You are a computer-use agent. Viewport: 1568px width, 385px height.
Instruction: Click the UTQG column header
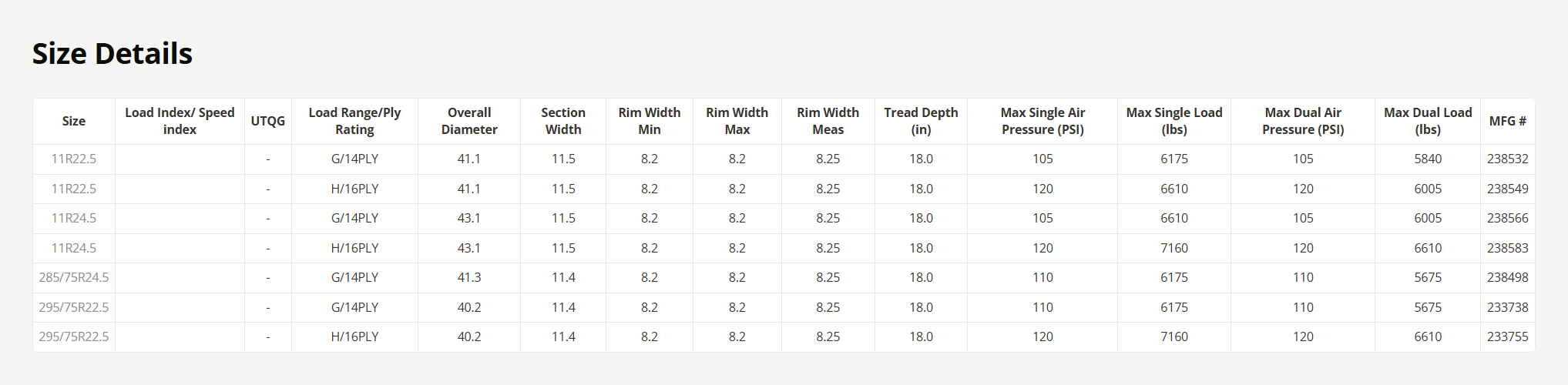[x=267, y=121]
